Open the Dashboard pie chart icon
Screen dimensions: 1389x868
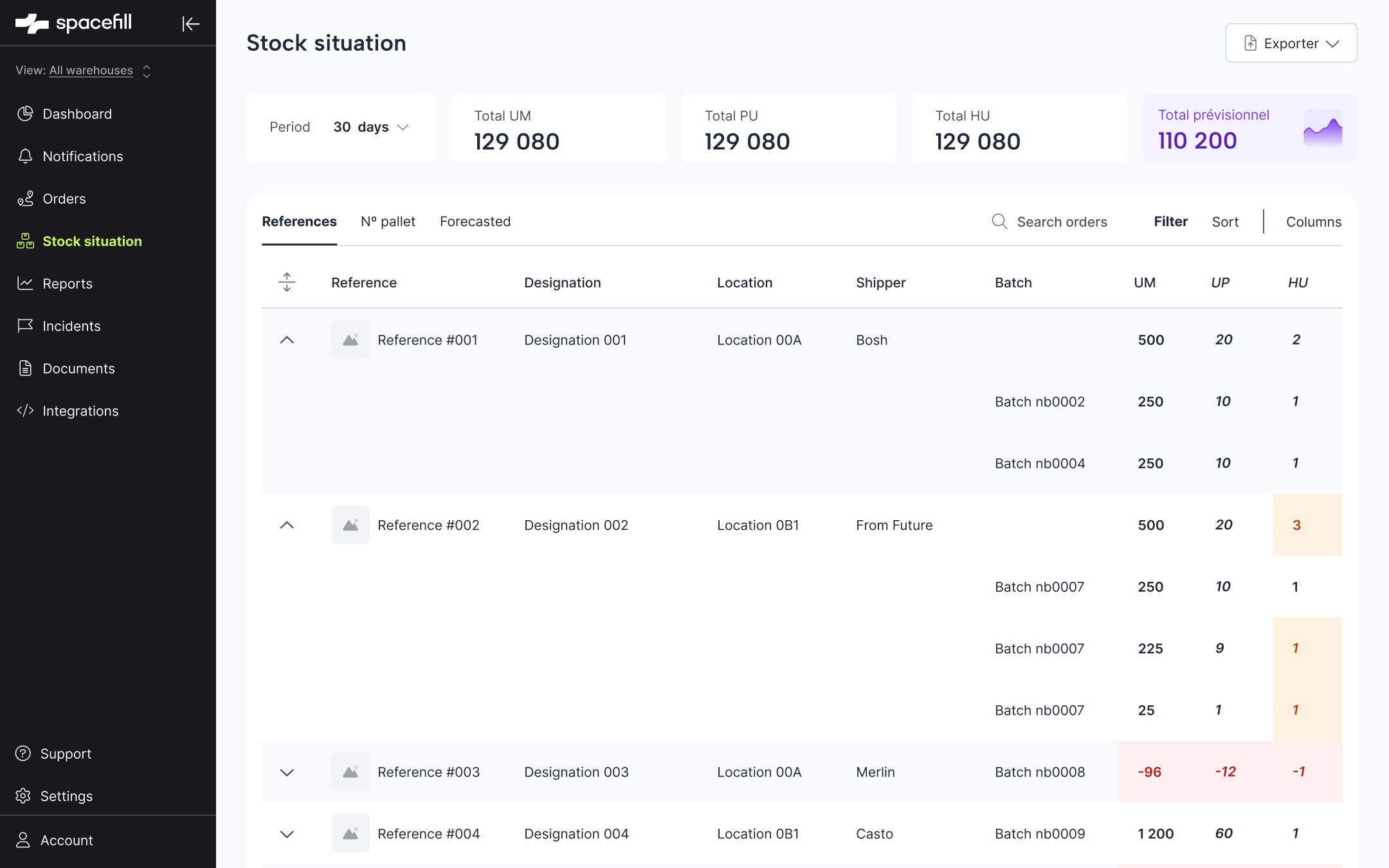click(x=25, y=114)
